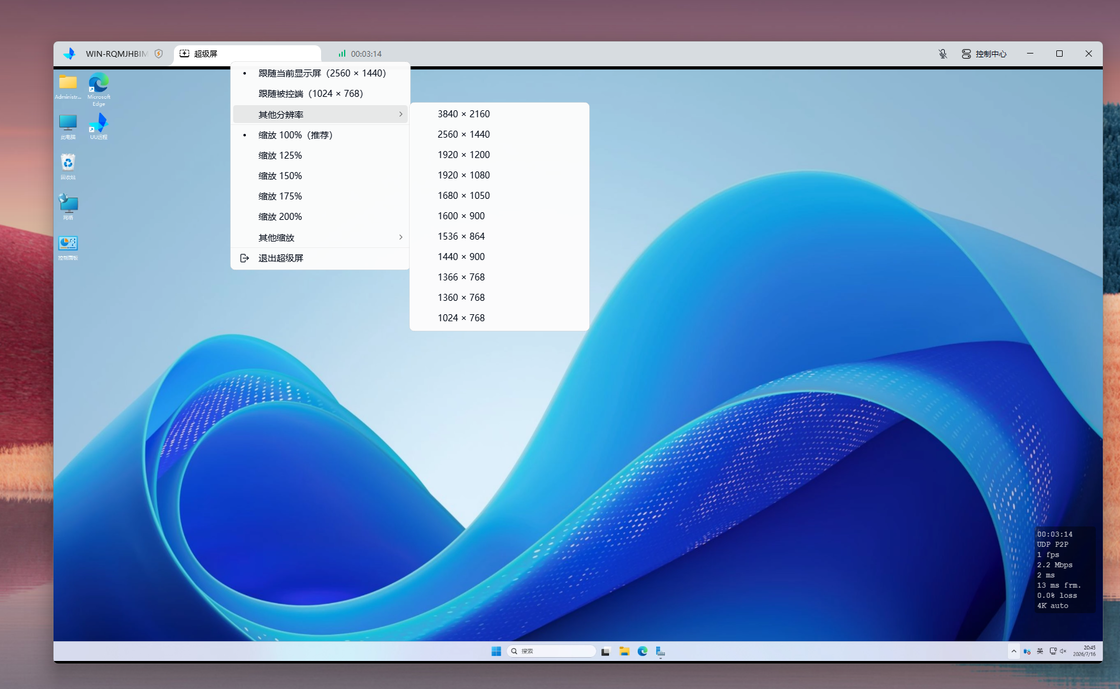Select the Administrator folder desktop icon
This screenshot has width=1120, height=689.
point(68,86)
